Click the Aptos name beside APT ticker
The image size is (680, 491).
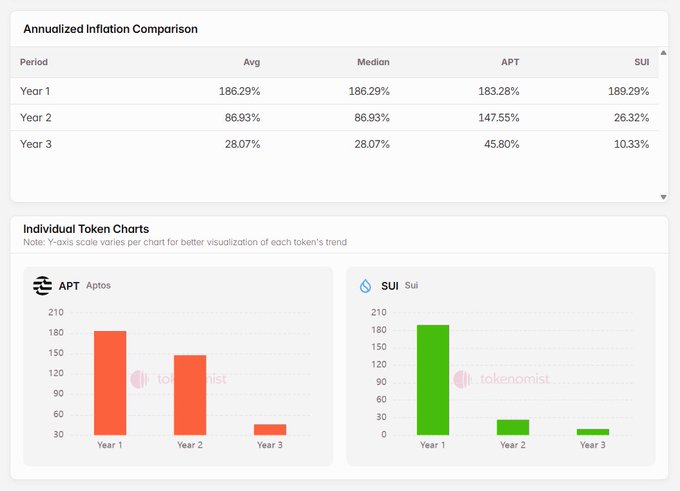(x=98, y=285)
